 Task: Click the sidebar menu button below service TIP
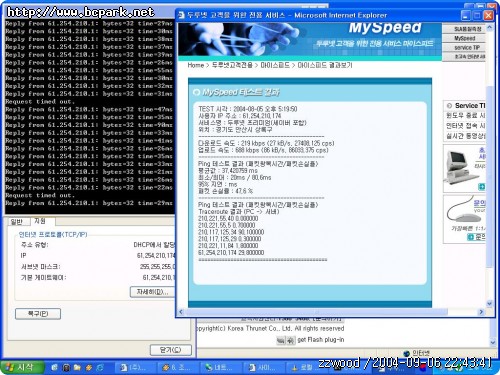click(x=464, y=57)
